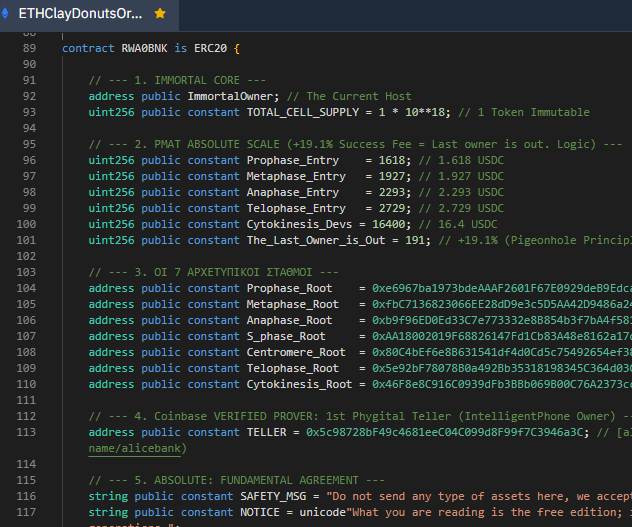Click the Prophase_Entry constant on line 96
The height and width of the screenshot is (527, 632).
pos(293,160)
